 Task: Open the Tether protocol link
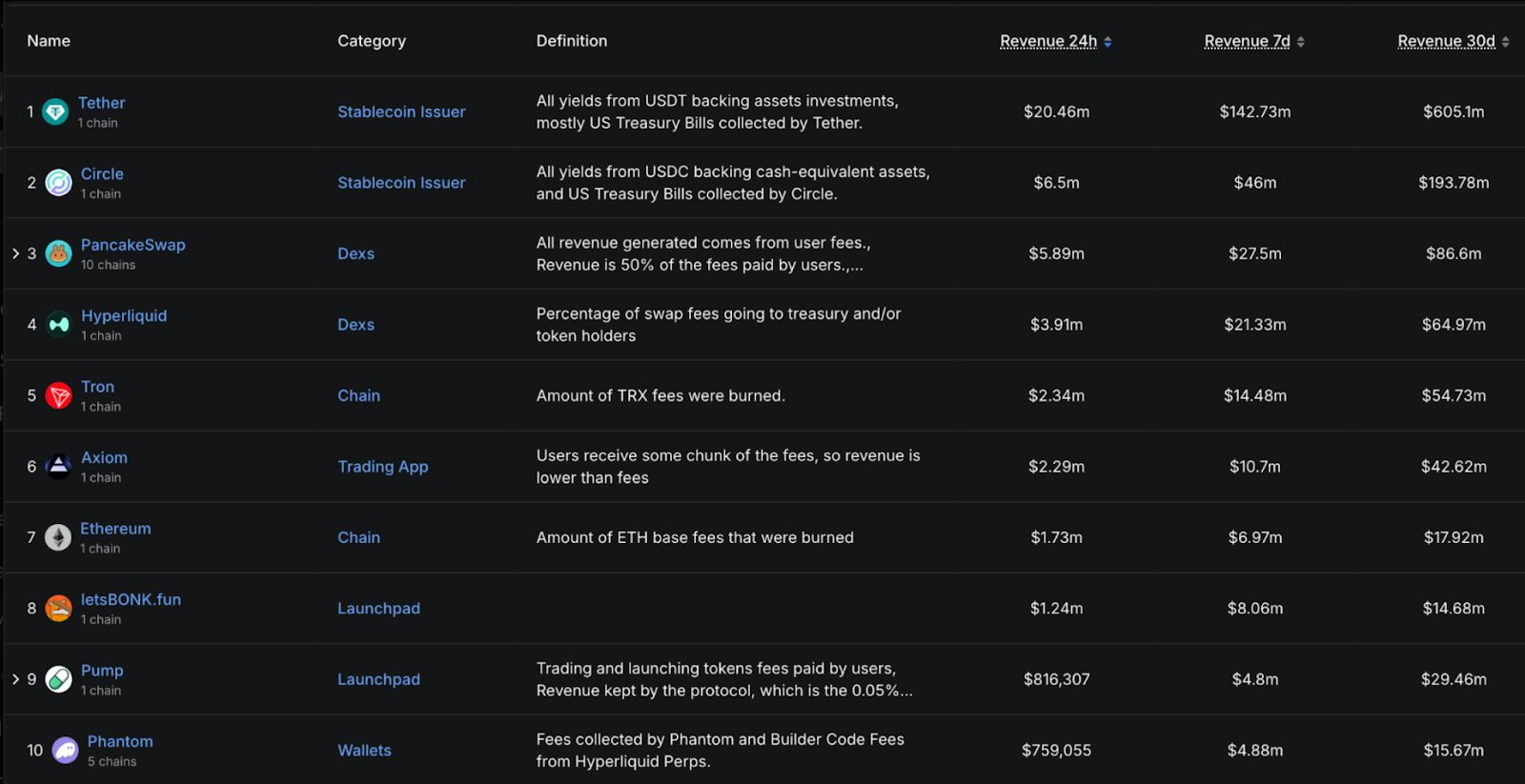click(x=102, y=103)
